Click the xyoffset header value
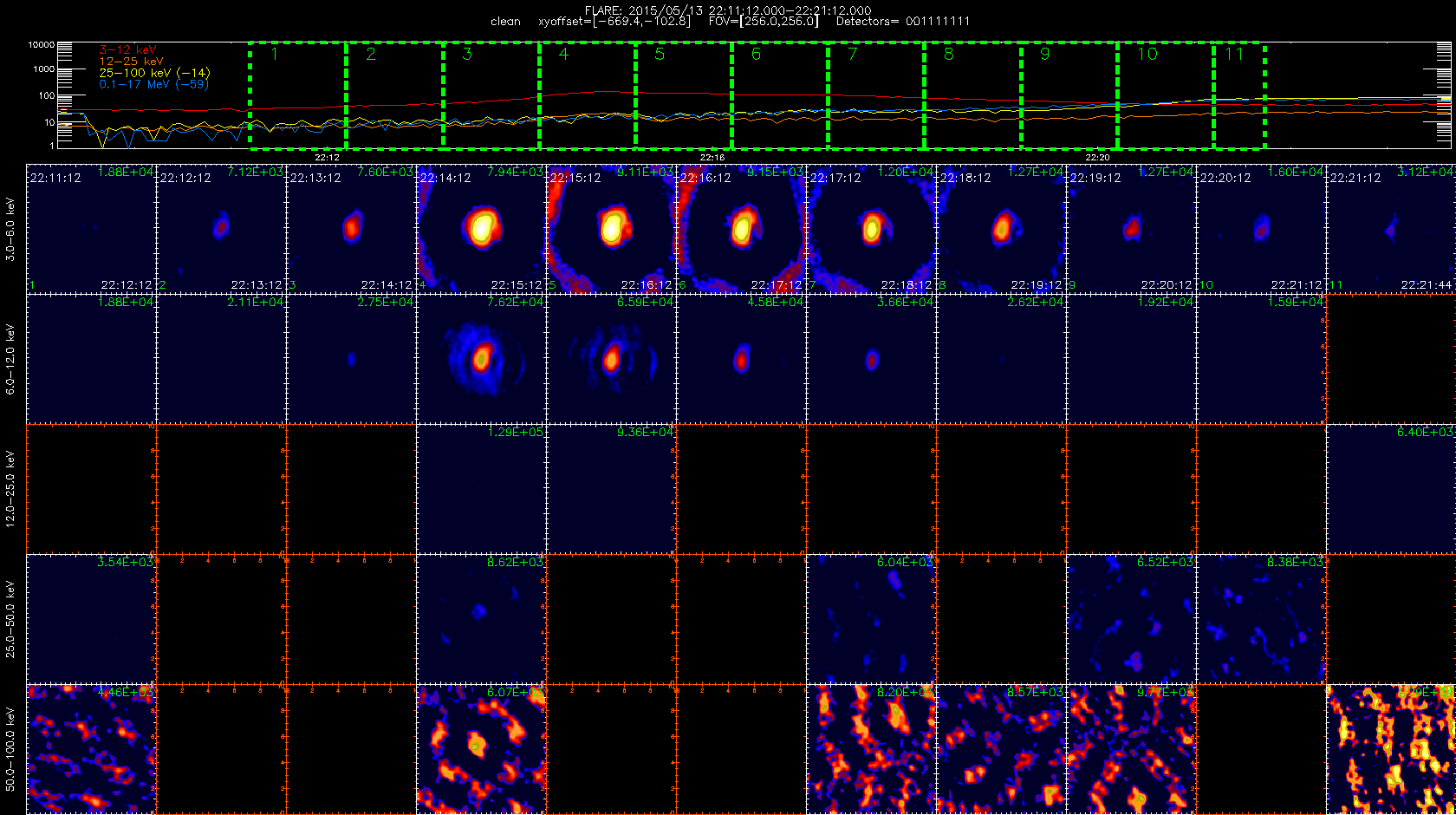This screenshot has height=815, width=1456. 614,21
